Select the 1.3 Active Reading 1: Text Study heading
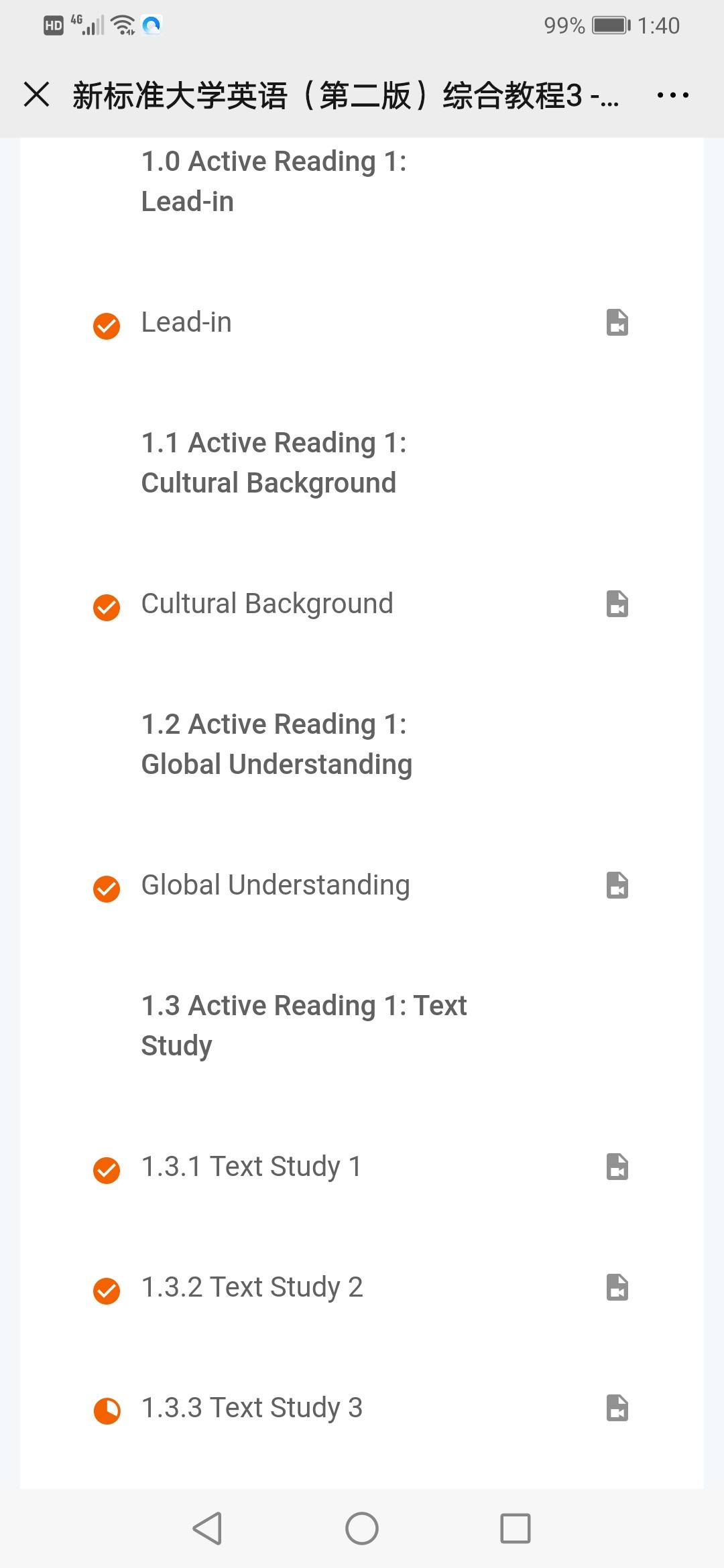Viewport: 724px width, 1568px height. tap(303, 1026)
